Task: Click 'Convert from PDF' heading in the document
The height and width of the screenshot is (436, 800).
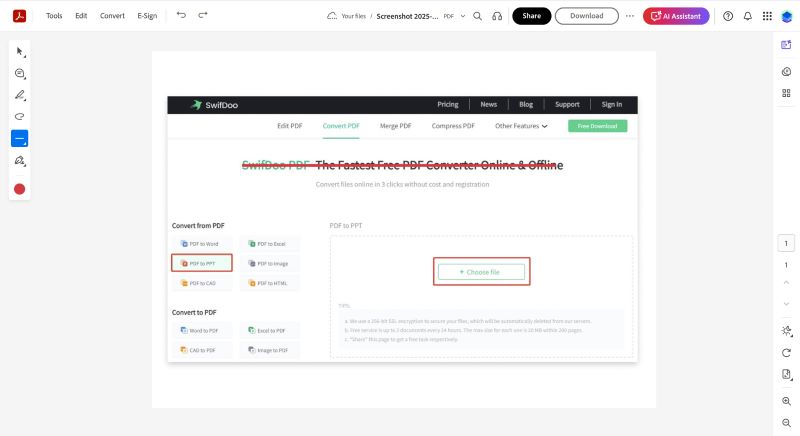Action: (x=198, y=225)
